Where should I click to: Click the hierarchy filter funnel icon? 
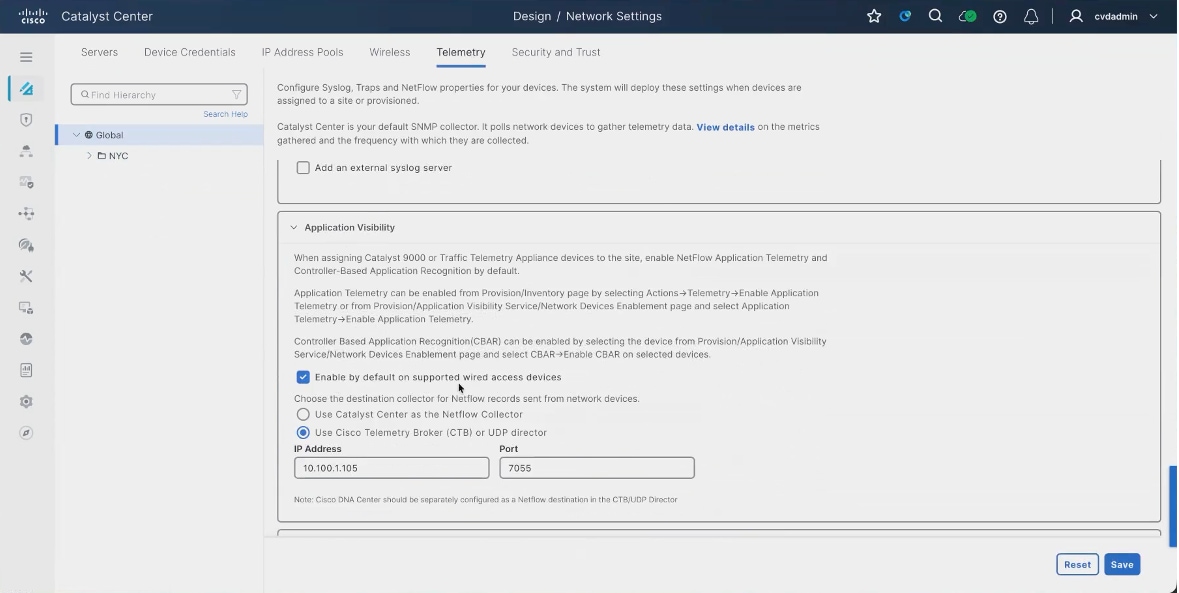point(236,95)
